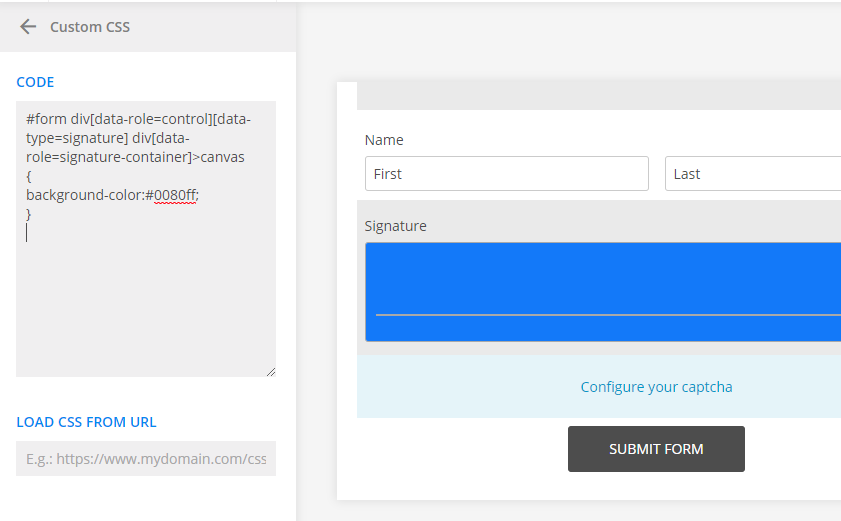Click the textarea resize grip corner
Image resolution: width=841 pixels, height=521 pixels.
pyautogui.click(x=271, y=372)
